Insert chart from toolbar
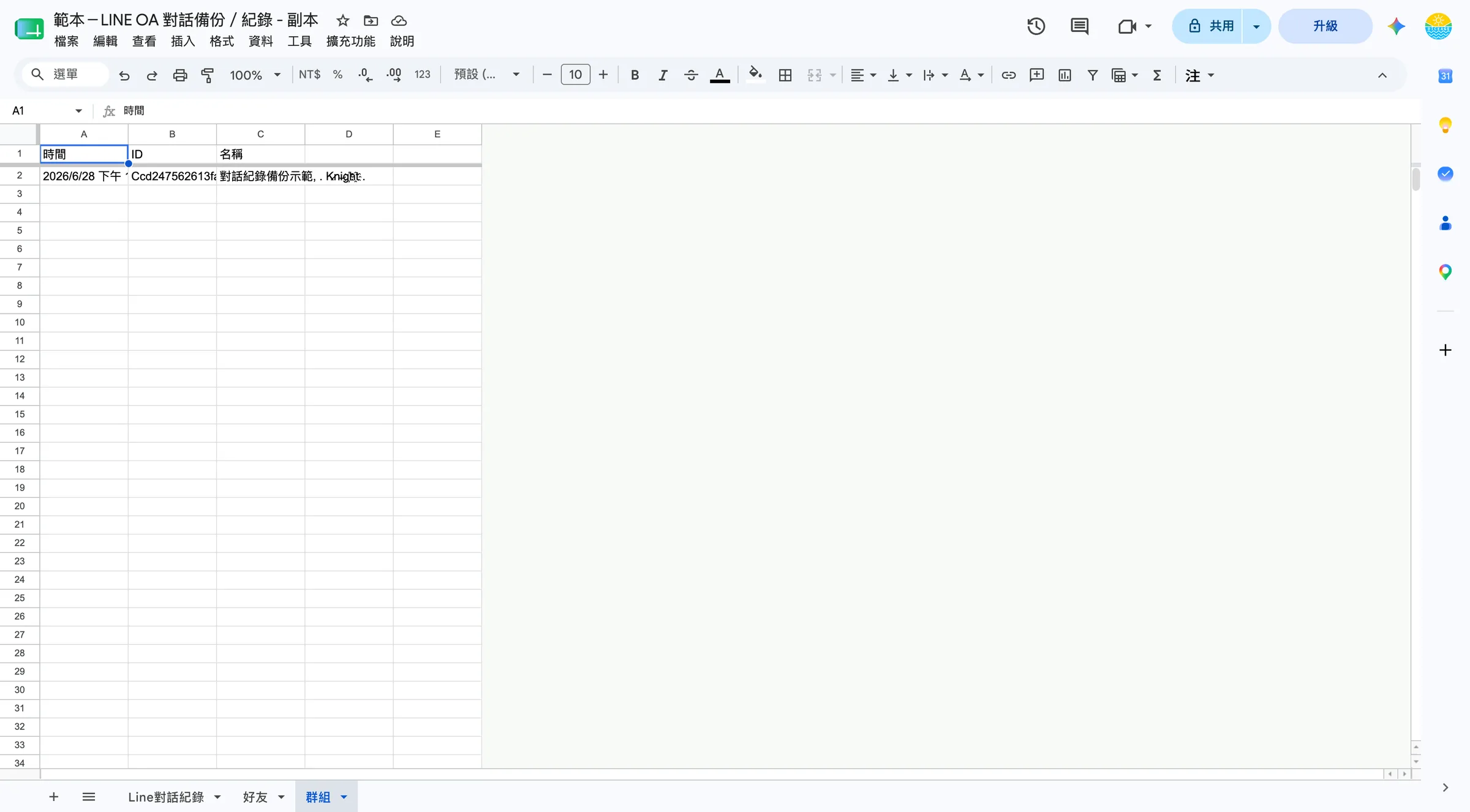This screenshot has width=1470, height=812. 1065,75
